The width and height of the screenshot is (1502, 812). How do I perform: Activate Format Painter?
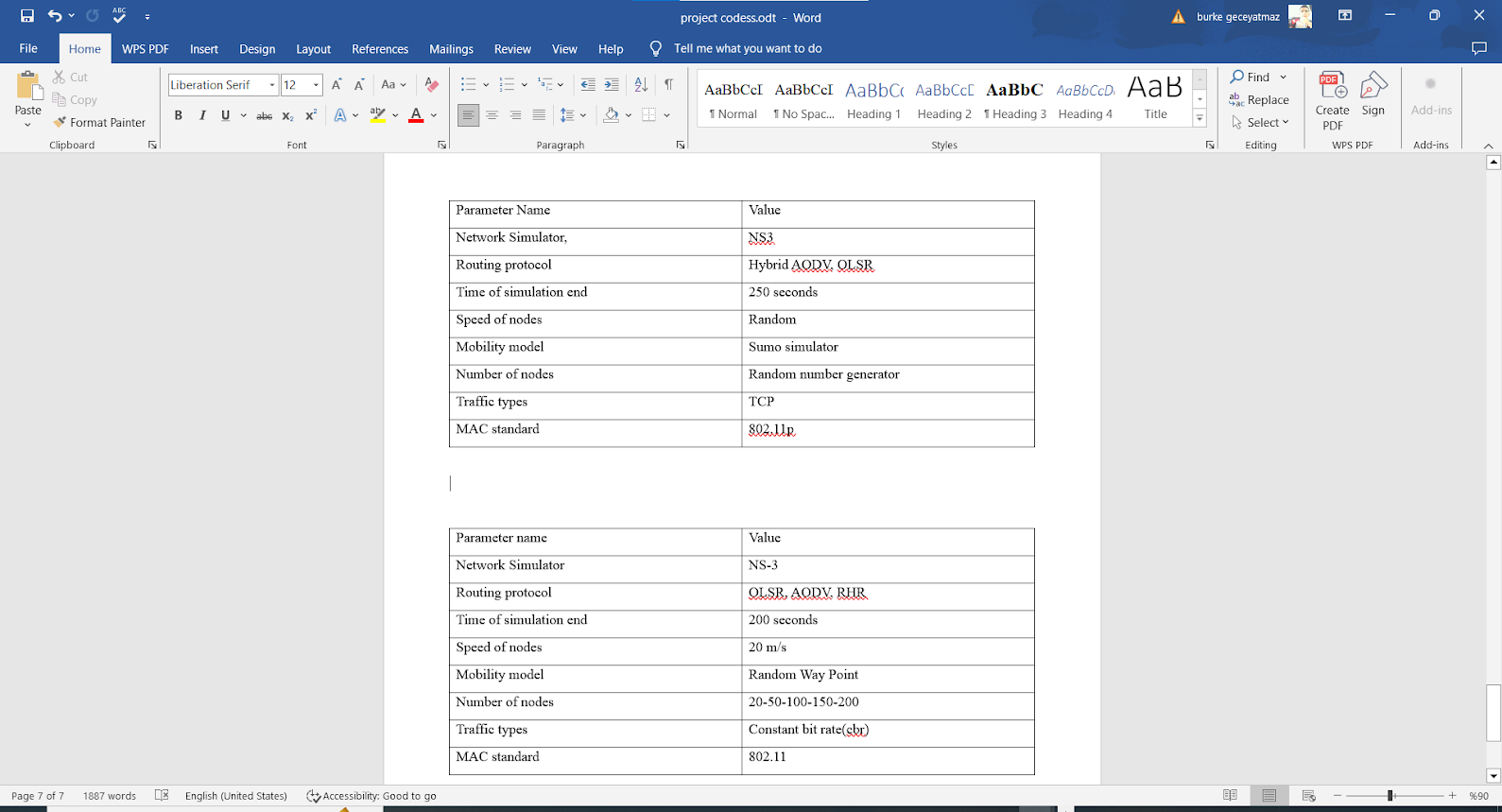99,123
